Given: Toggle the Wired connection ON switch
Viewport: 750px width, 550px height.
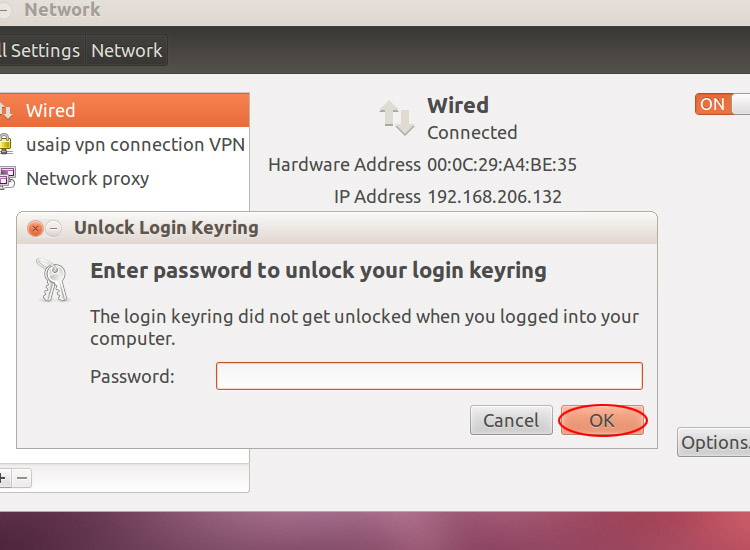Looking at the screenshot, I should pos(722,104).
